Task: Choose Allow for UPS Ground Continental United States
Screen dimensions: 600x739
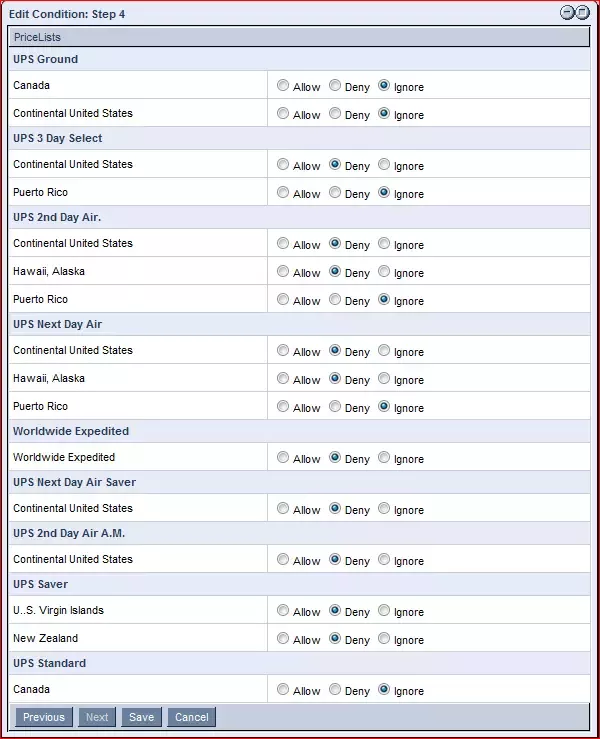Action: click(283, 113)
